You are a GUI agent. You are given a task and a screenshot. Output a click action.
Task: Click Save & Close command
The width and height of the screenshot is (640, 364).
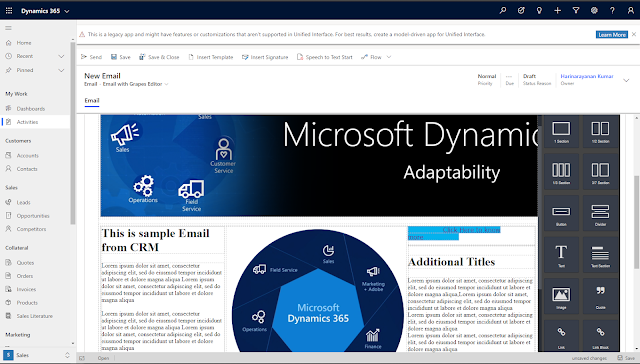click(x=159, y=57)
